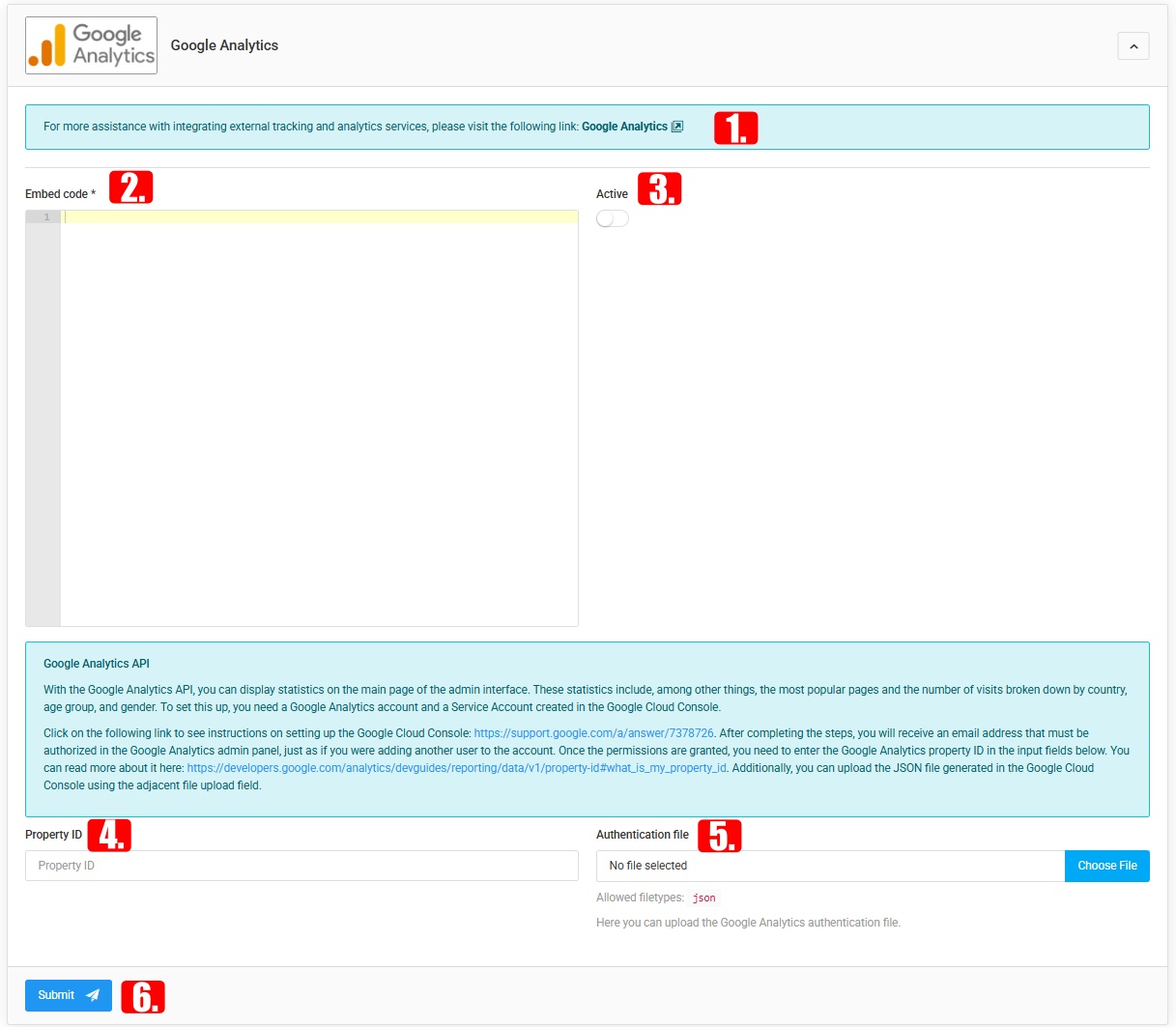Viewport: 1176px width, 1027px height.
Task: Click line number 1 in code gutter
Action: [45, 217]
